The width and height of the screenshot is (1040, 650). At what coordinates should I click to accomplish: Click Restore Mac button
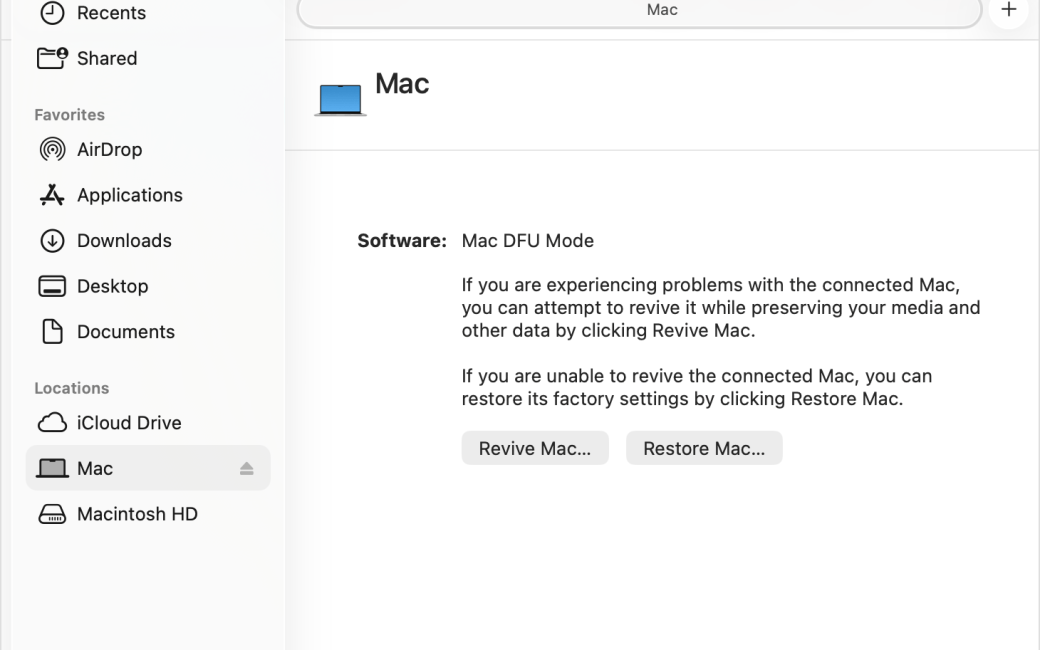[x=704, y=448]
